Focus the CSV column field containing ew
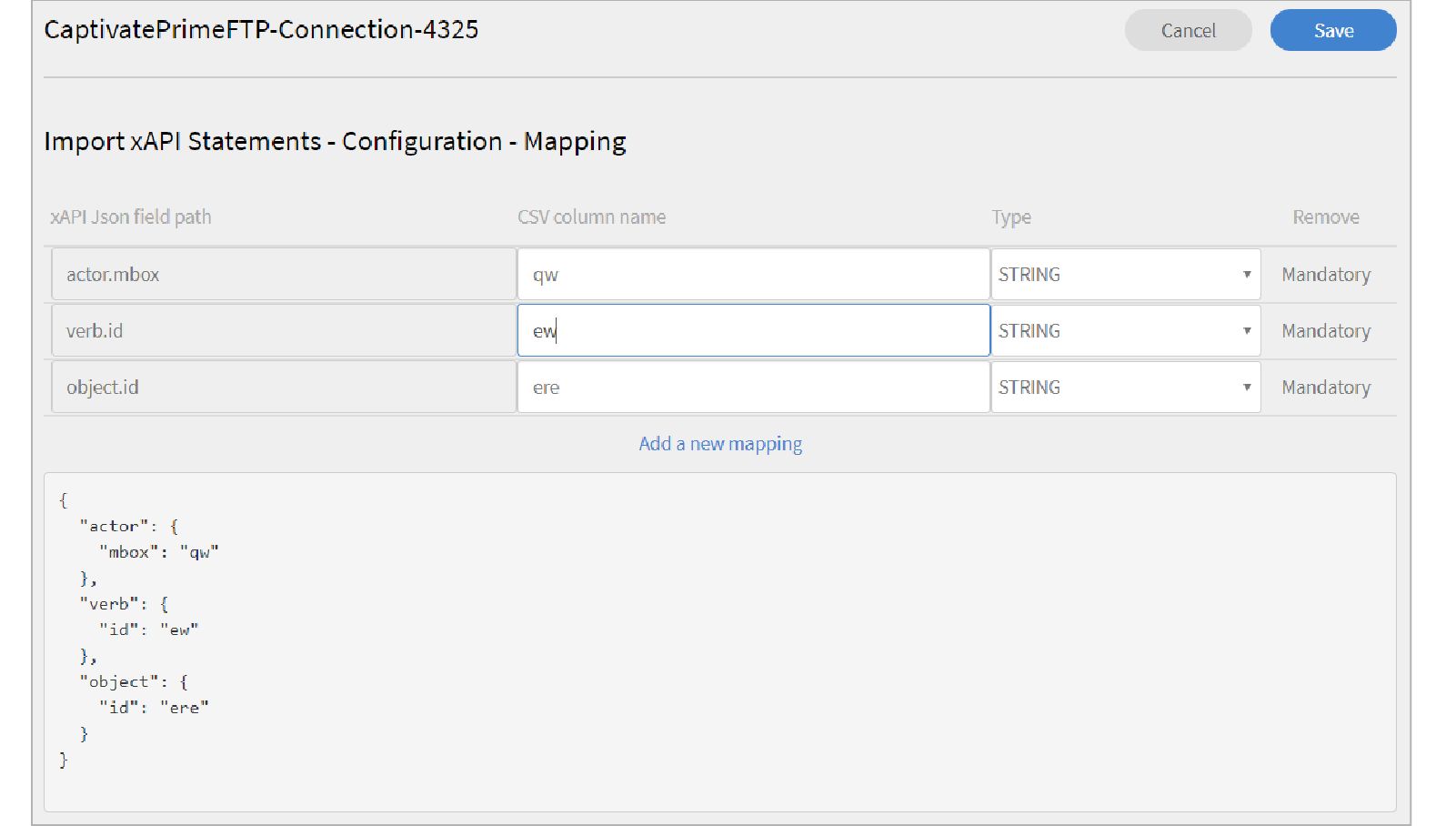The width and height of the screenshot is (1456, 826). pyautogui.click(x=754, y=331)
